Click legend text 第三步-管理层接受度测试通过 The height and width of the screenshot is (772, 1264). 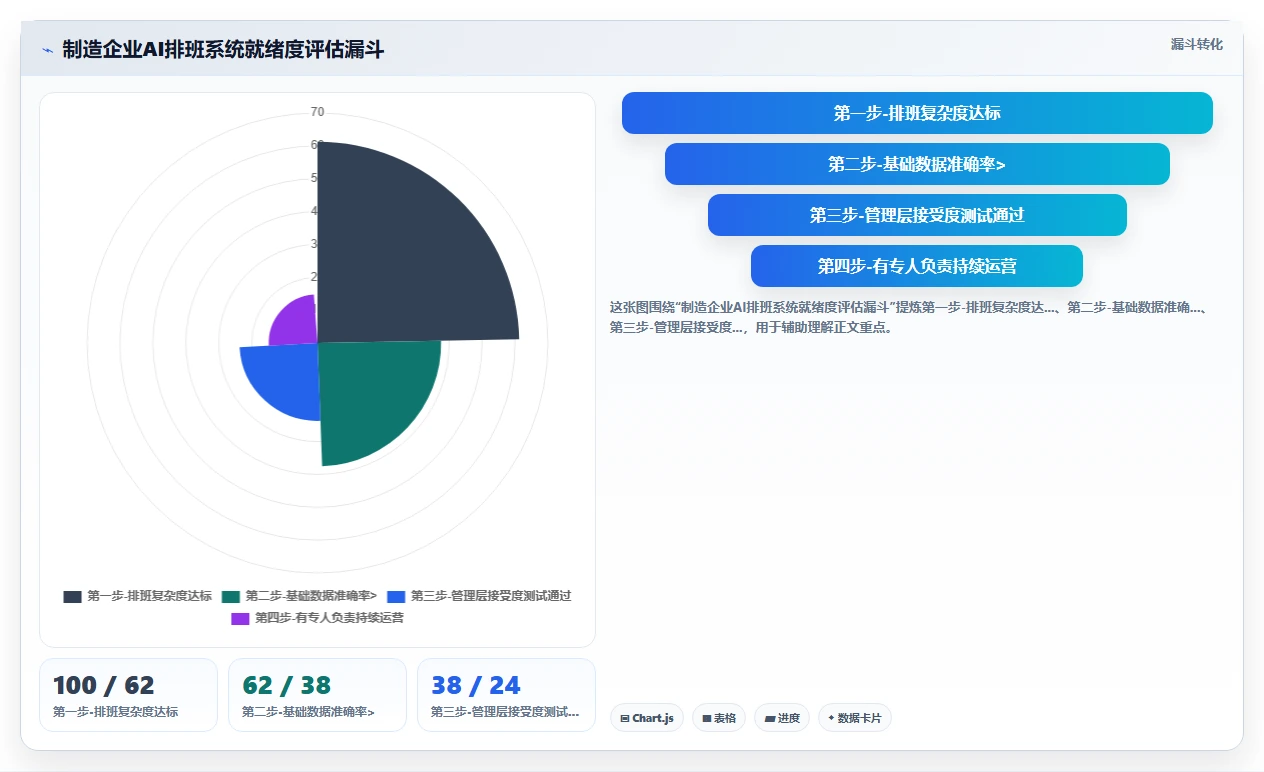click(x=491, y=596)
